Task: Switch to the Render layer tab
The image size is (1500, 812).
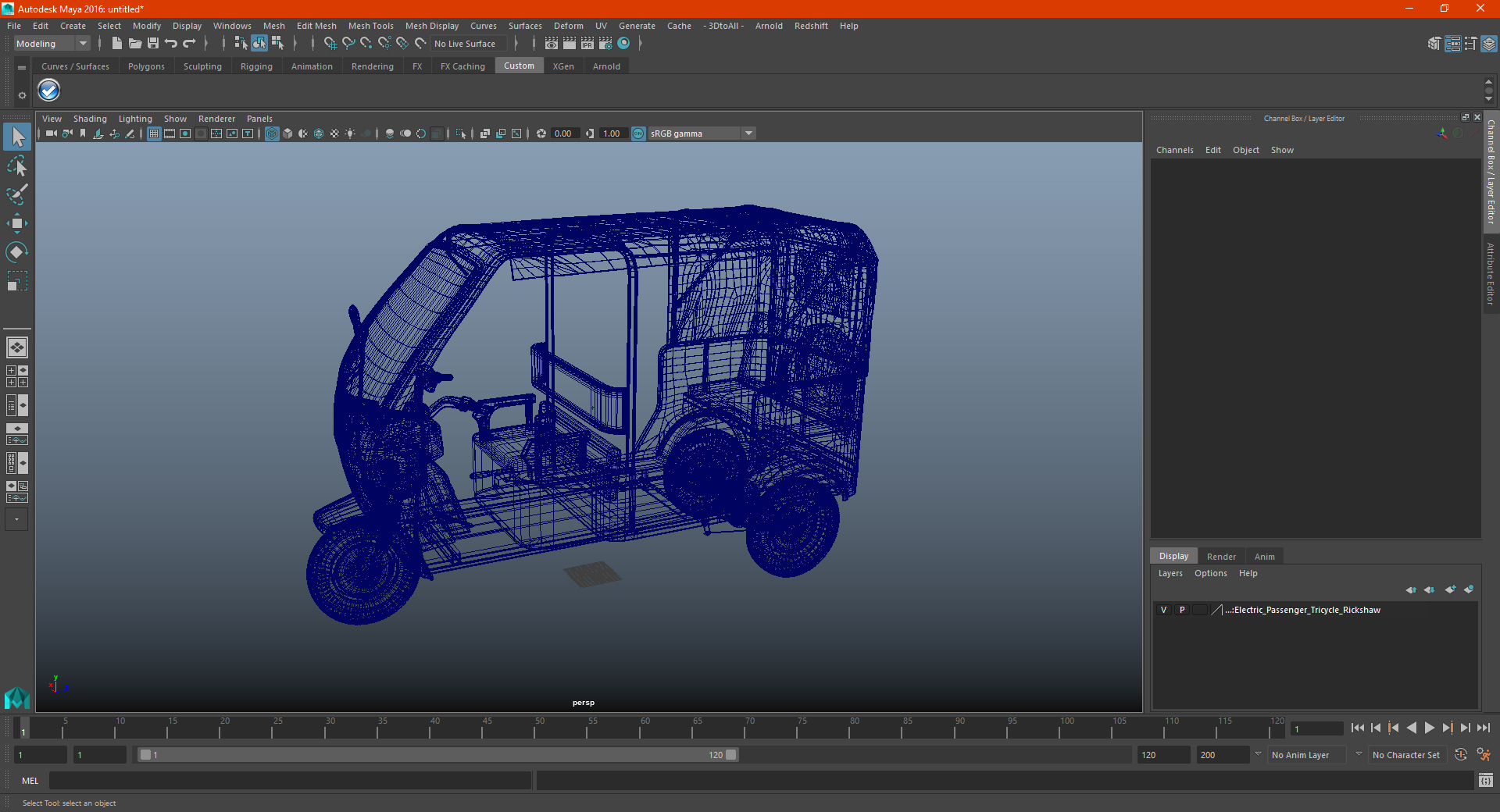Action: click(1221, 557)
